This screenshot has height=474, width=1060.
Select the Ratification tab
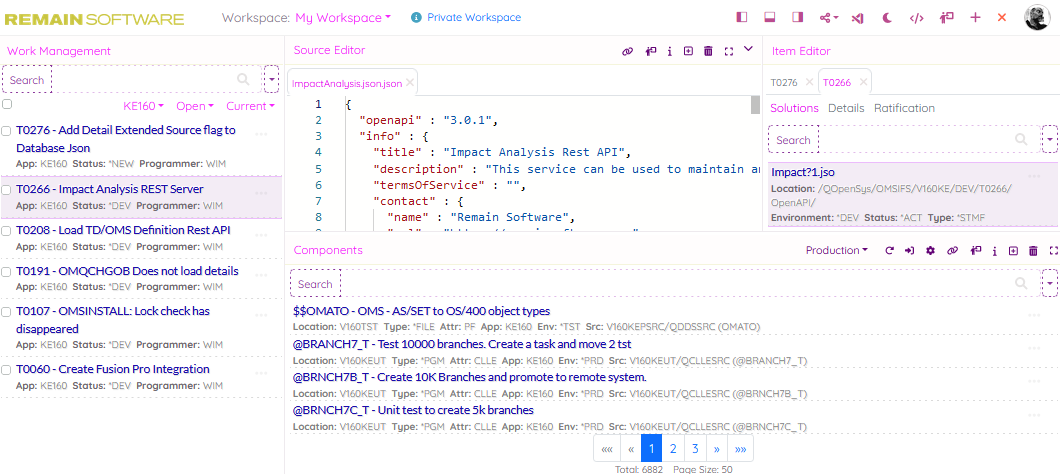904,108
